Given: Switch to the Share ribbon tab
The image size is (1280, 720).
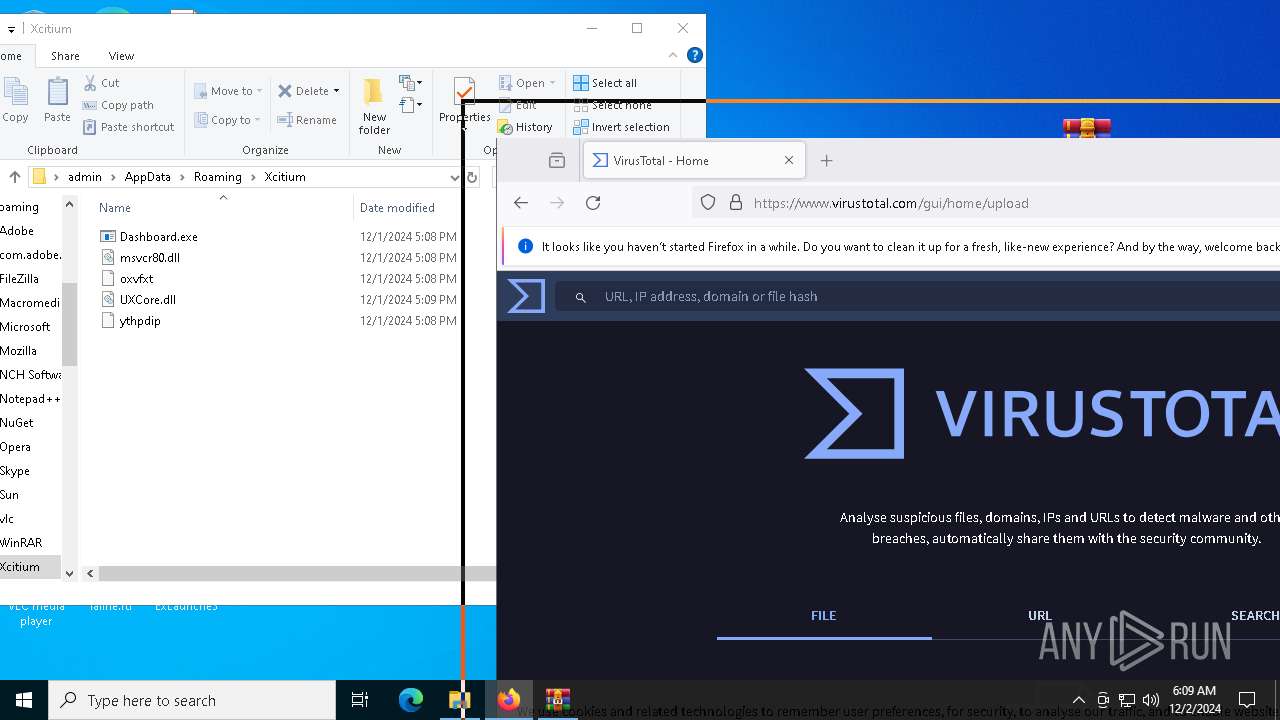Looking at the screenshot, I should coord(65,56).
